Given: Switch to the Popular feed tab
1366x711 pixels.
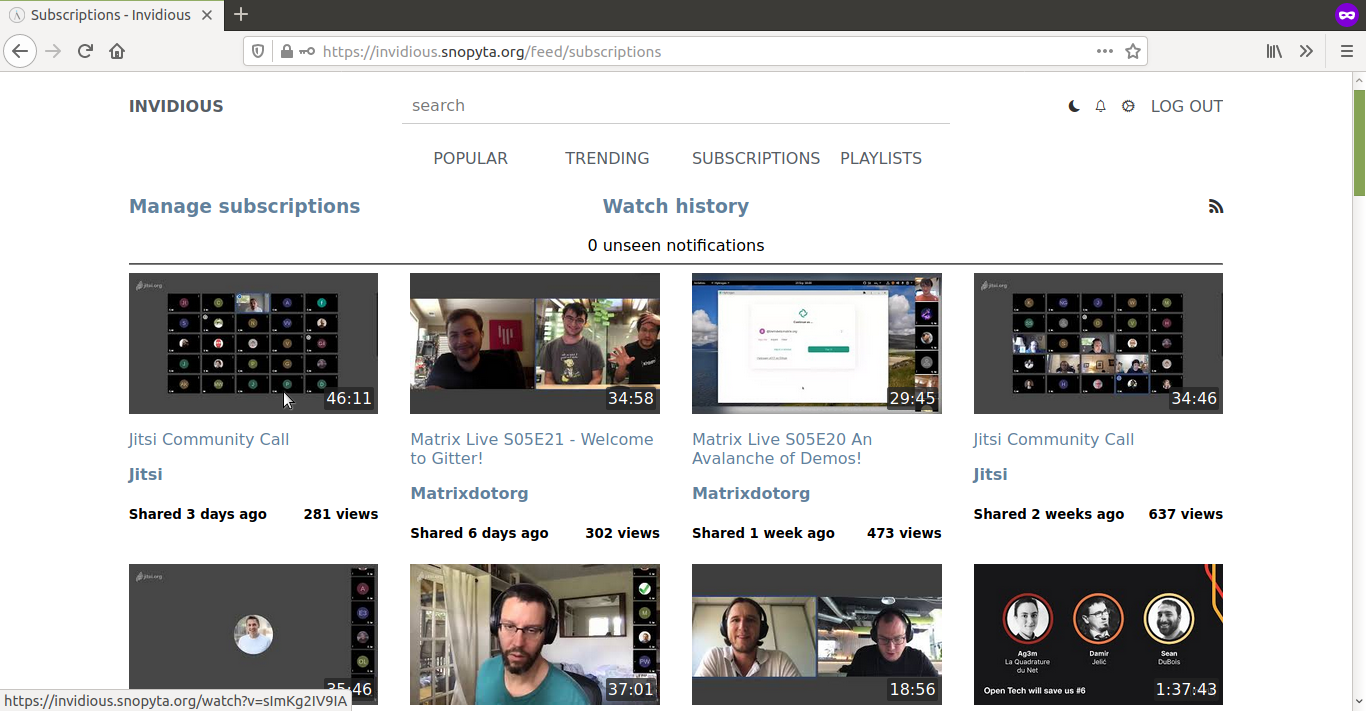Looking at the screenshot, I should click(x=470, y=158).
